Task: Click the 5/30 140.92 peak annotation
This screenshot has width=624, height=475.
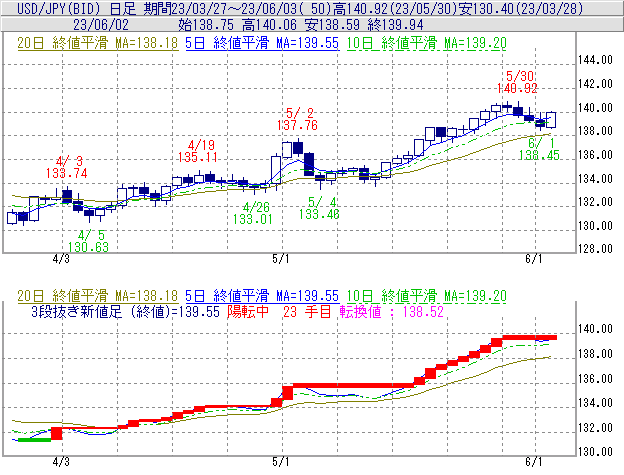Action: point(517,82)
